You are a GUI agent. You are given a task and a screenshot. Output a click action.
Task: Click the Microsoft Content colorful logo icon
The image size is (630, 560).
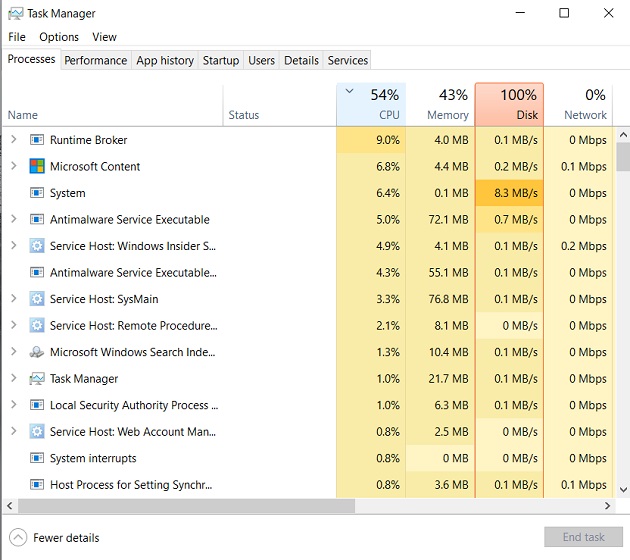tap(37, 166)
